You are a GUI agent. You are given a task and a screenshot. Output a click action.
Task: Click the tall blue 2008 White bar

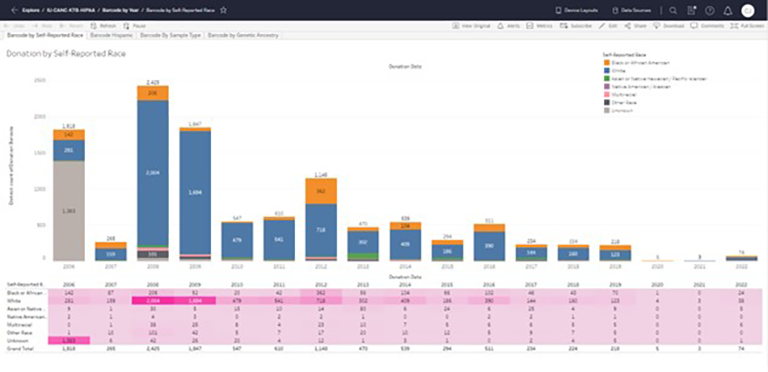point(153,172)
